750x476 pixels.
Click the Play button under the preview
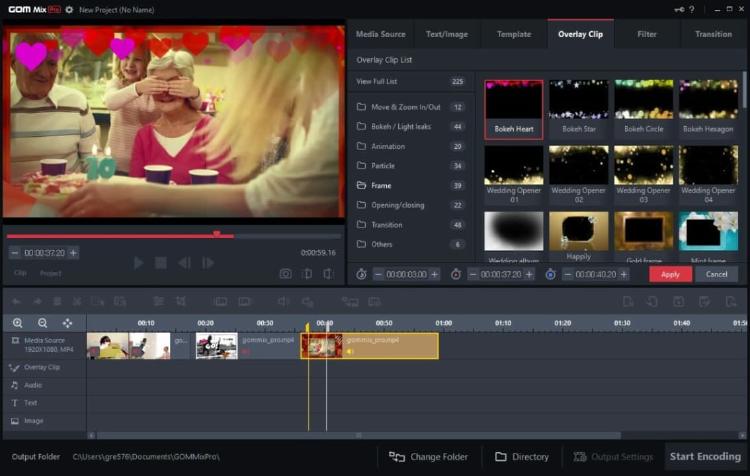(138, 263)
